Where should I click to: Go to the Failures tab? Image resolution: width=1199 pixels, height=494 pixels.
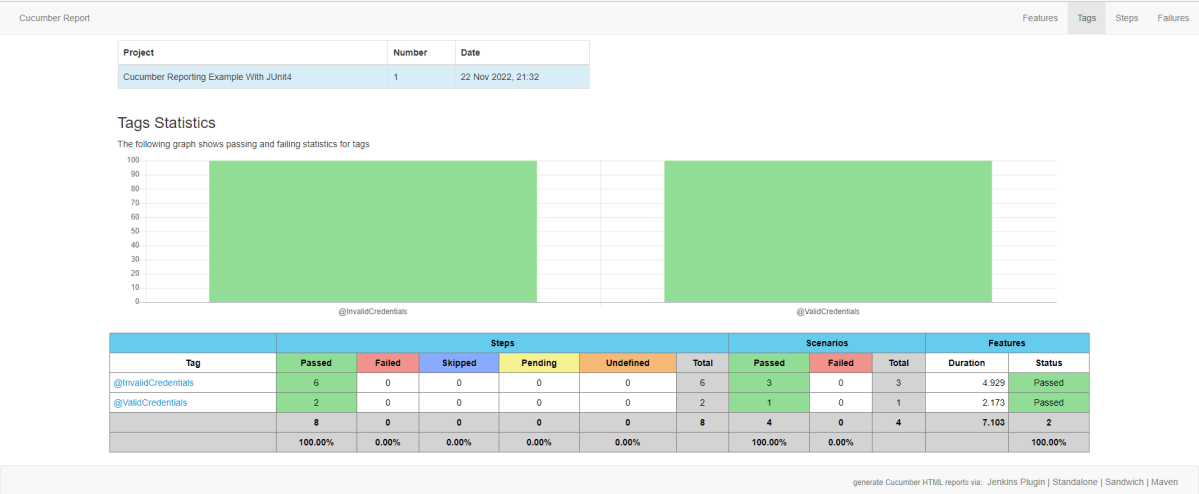1173,18
